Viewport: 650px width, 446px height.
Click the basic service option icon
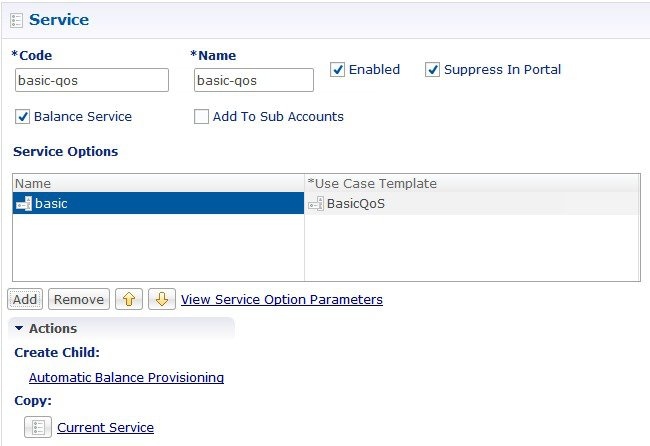pos(24,204)
